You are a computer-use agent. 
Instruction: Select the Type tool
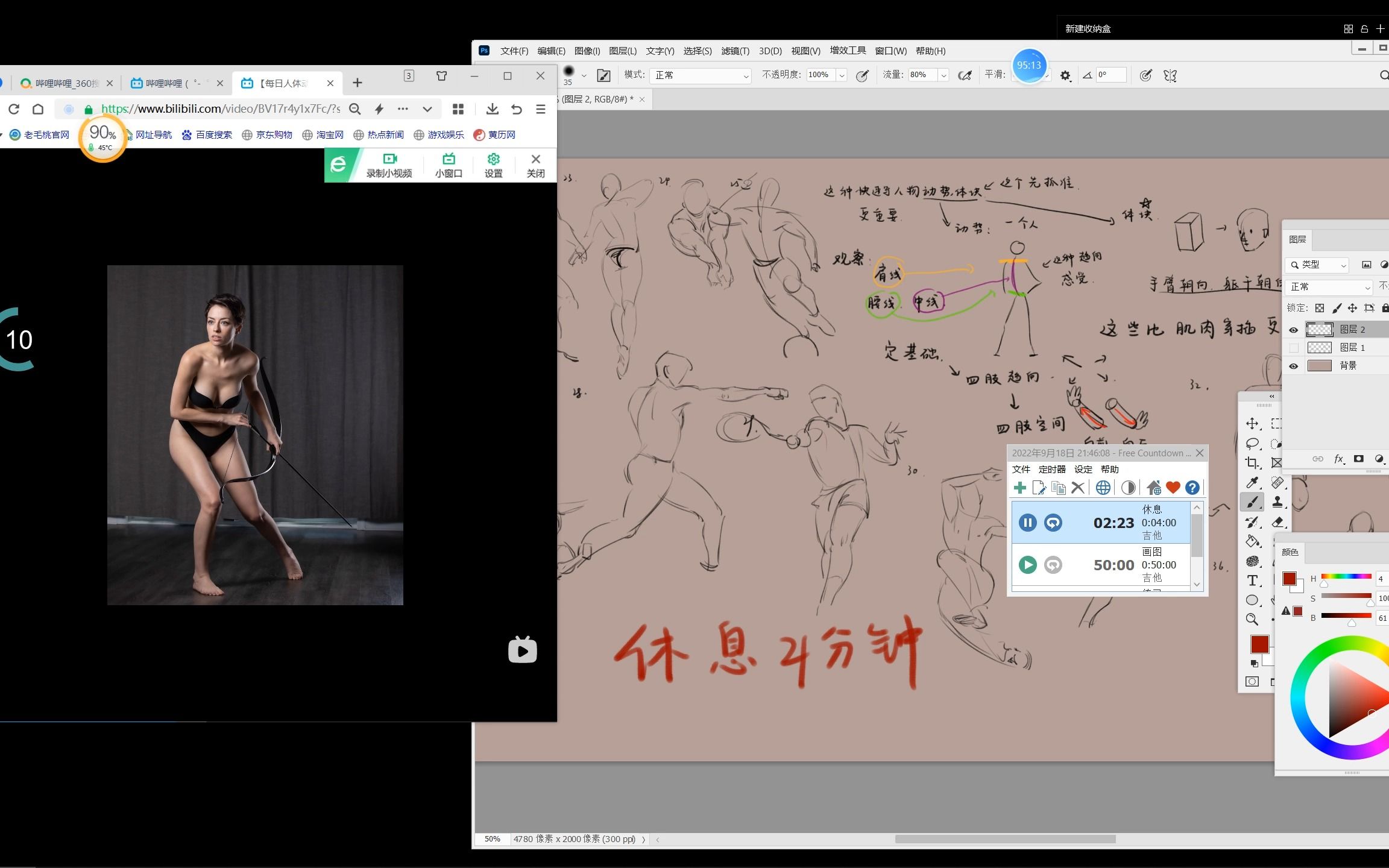click(1252, 580)
